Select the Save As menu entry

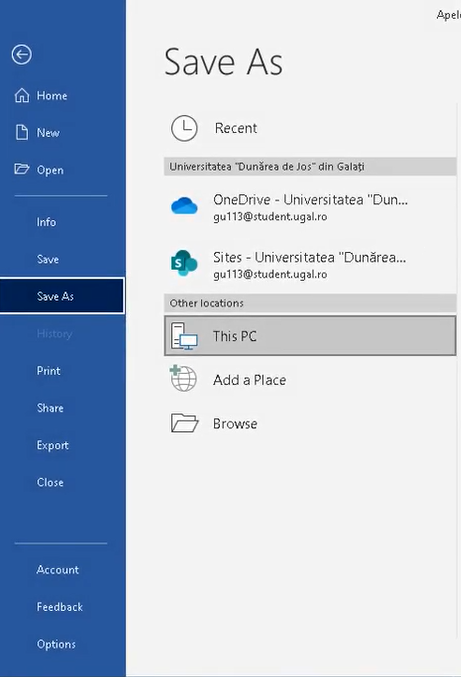click(x=63, y=296)
